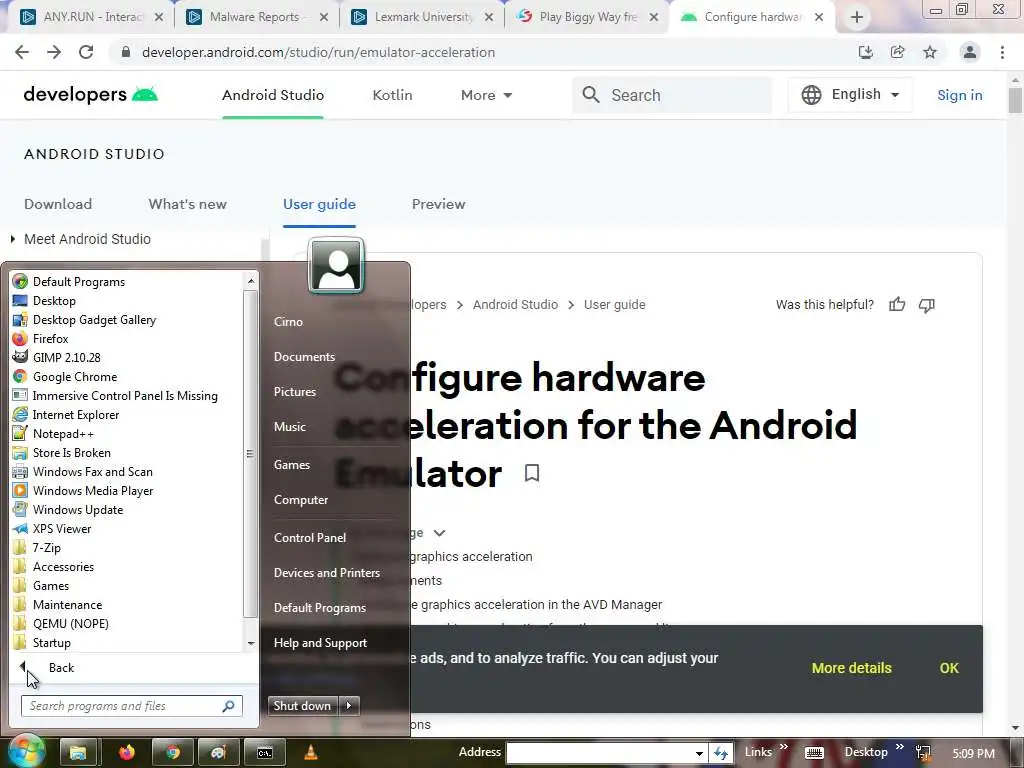Click the Start menu programs list scrollbar
Image resolution: width=1024 pixels, height=768 pixels.
pos(250,454)
